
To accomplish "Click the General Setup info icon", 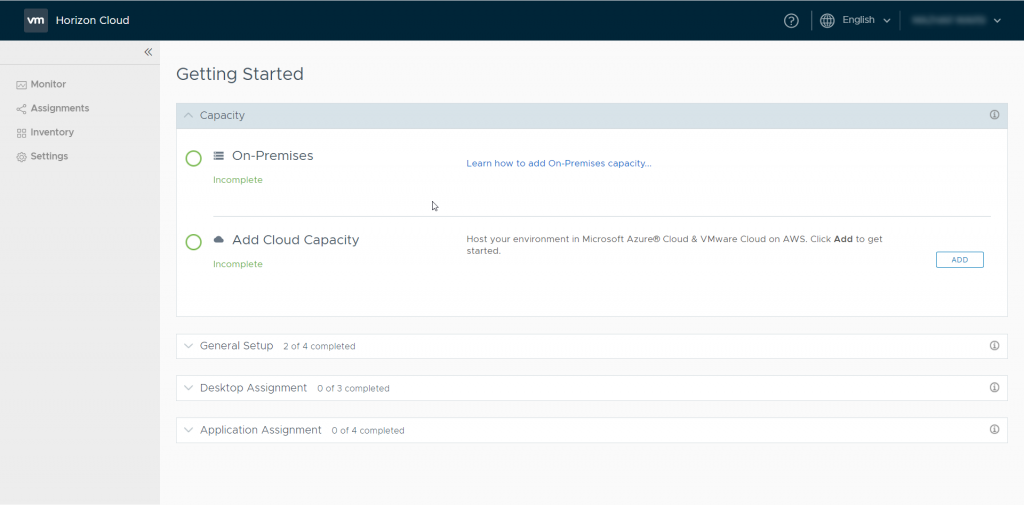I will click(x=994, y=346).
